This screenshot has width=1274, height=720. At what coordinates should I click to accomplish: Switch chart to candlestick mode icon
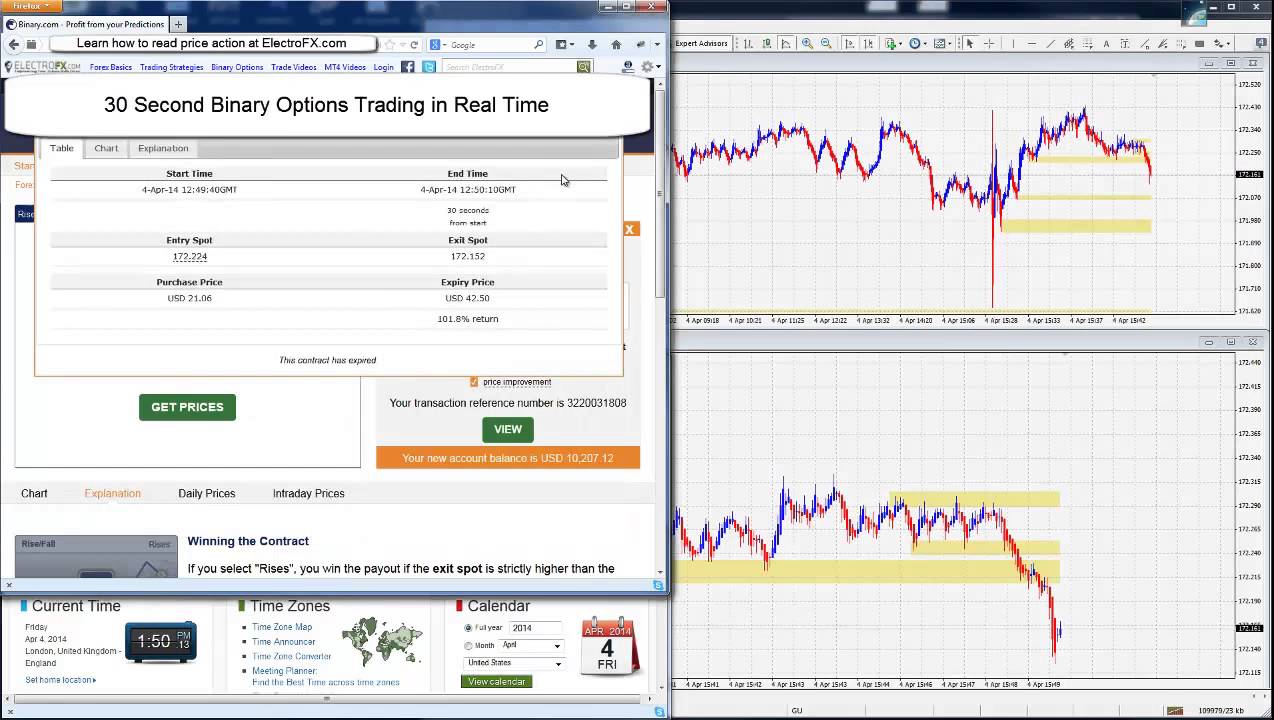(x=766, y=44)
